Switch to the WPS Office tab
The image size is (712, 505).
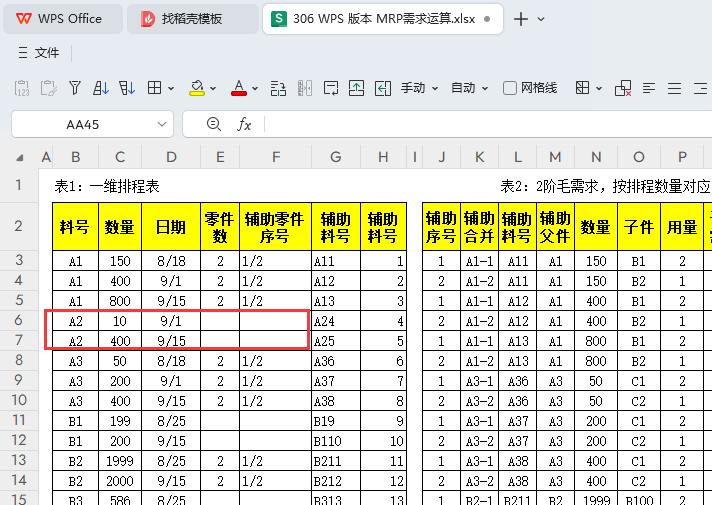[x=63, y=19]
